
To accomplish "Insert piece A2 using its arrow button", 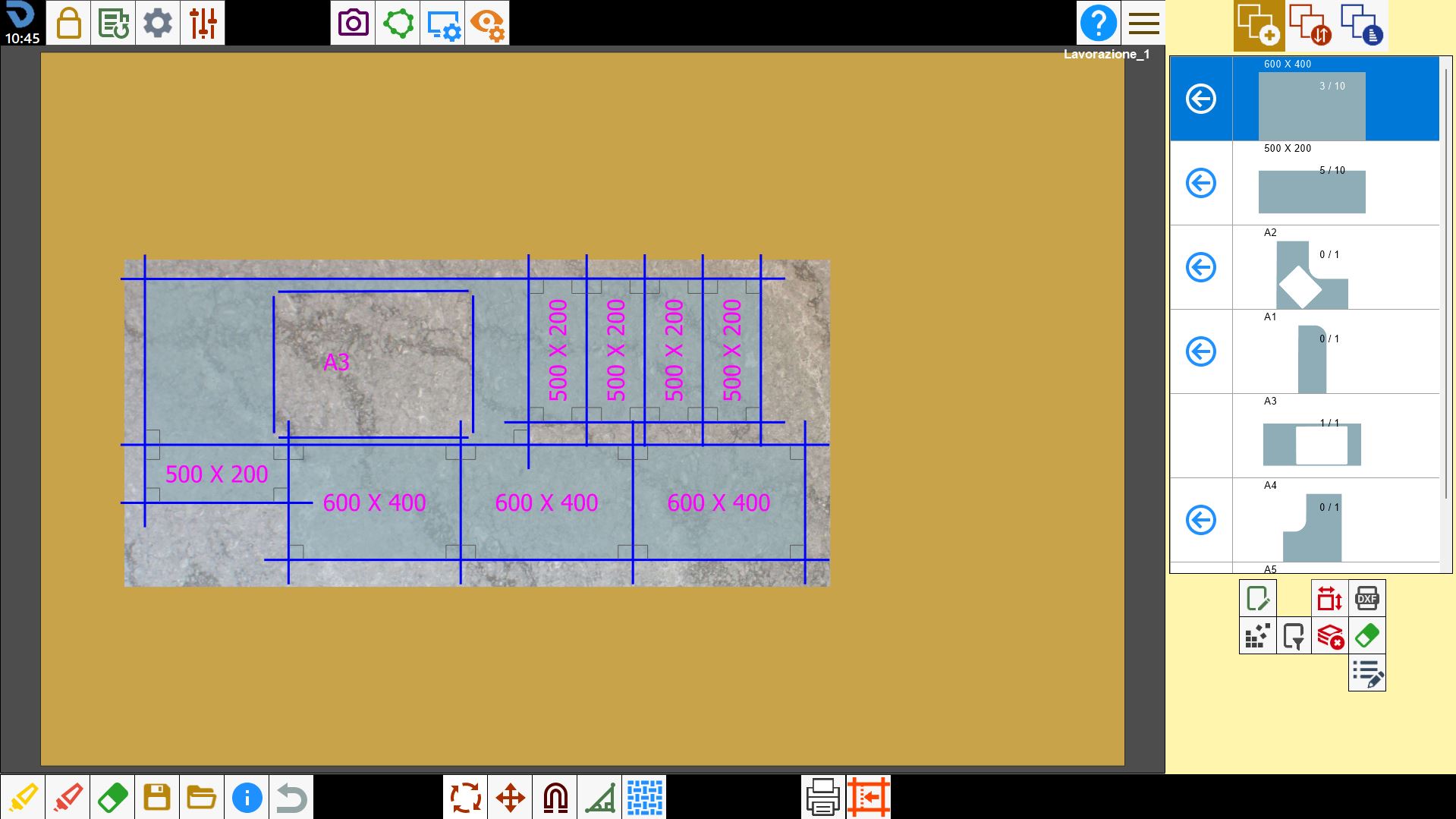I will coord(1201,267).
